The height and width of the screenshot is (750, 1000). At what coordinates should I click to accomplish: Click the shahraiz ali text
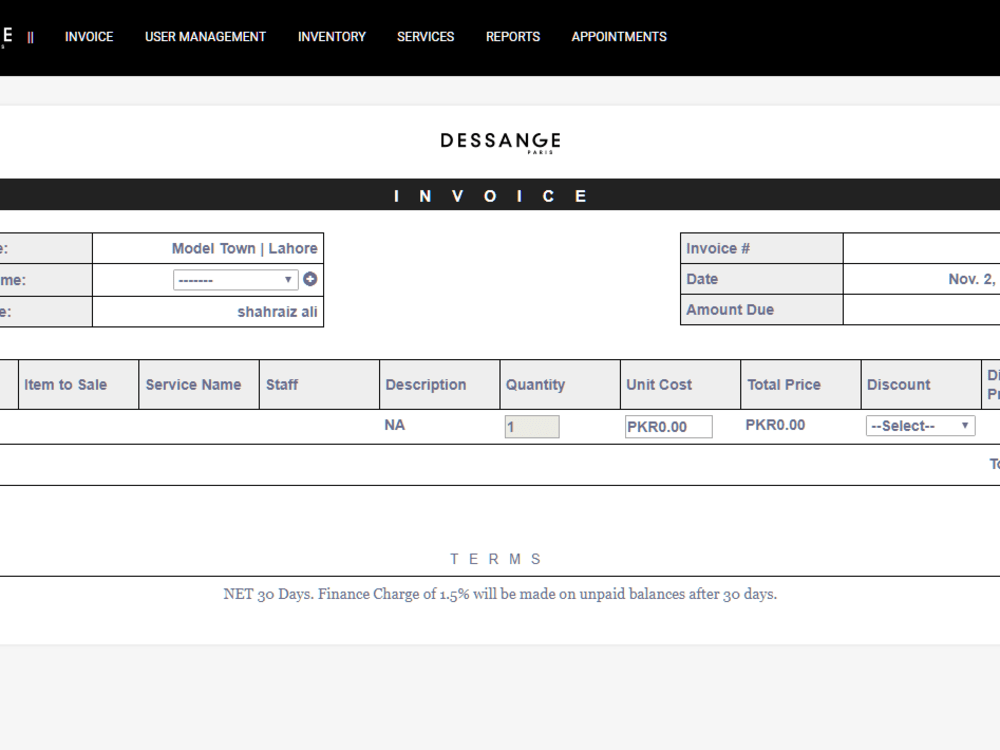(277, 312)
